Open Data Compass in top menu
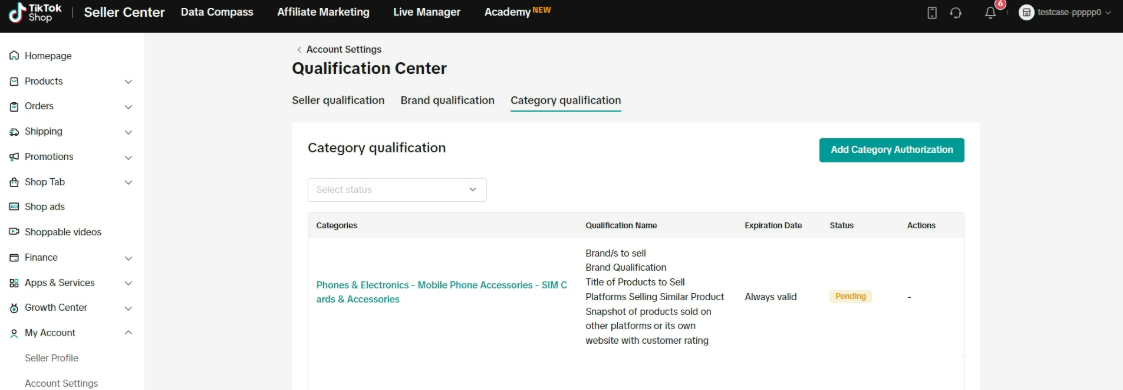 (217, 12)
